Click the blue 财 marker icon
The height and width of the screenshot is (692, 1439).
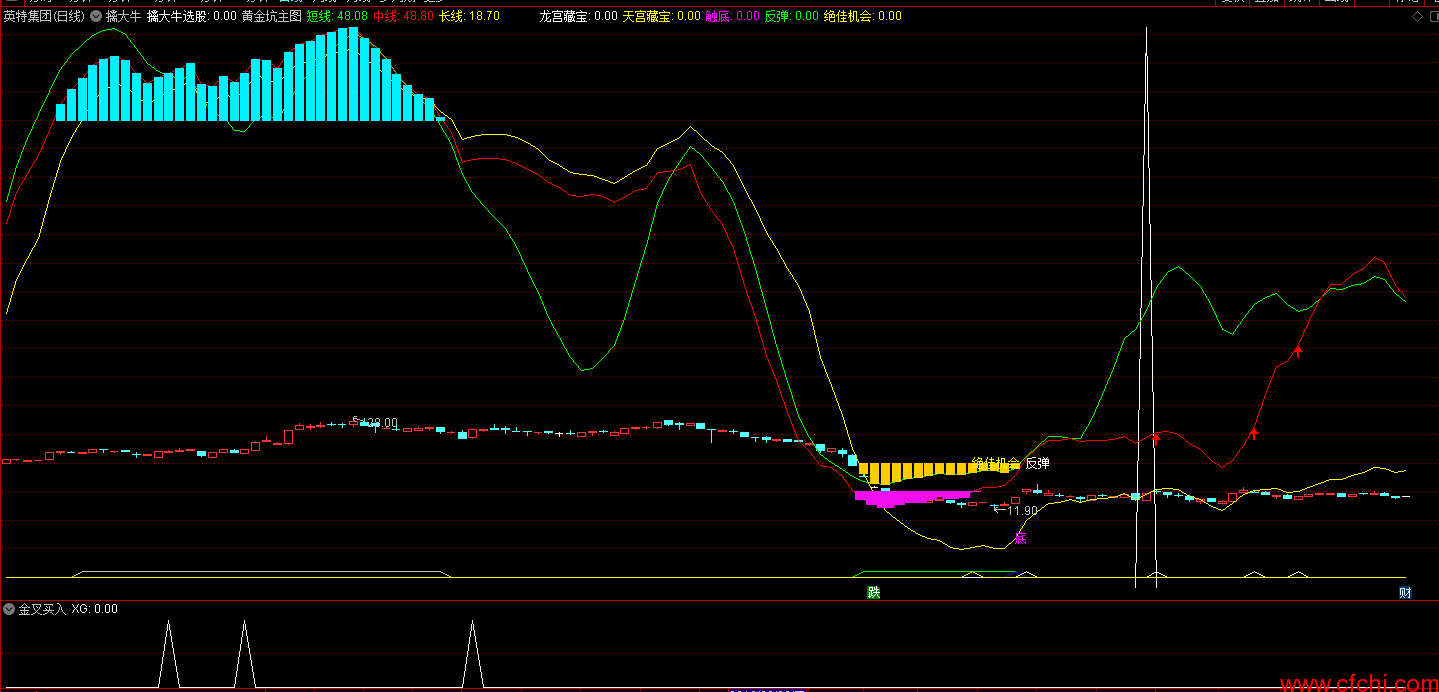[x=1405, y=593]
